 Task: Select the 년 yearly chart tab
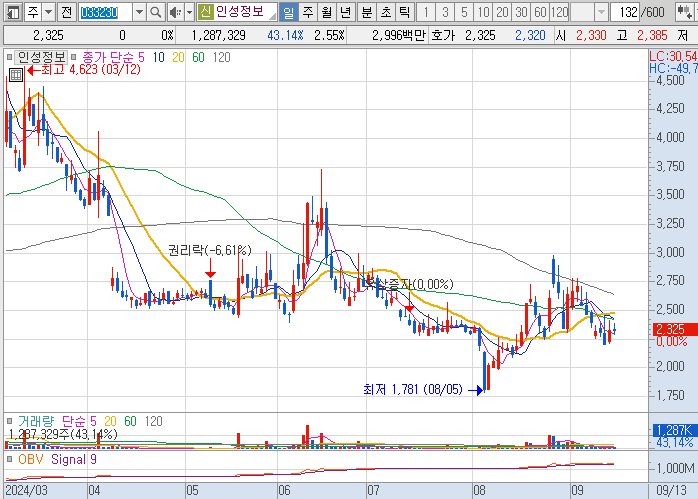click(345, 12)
